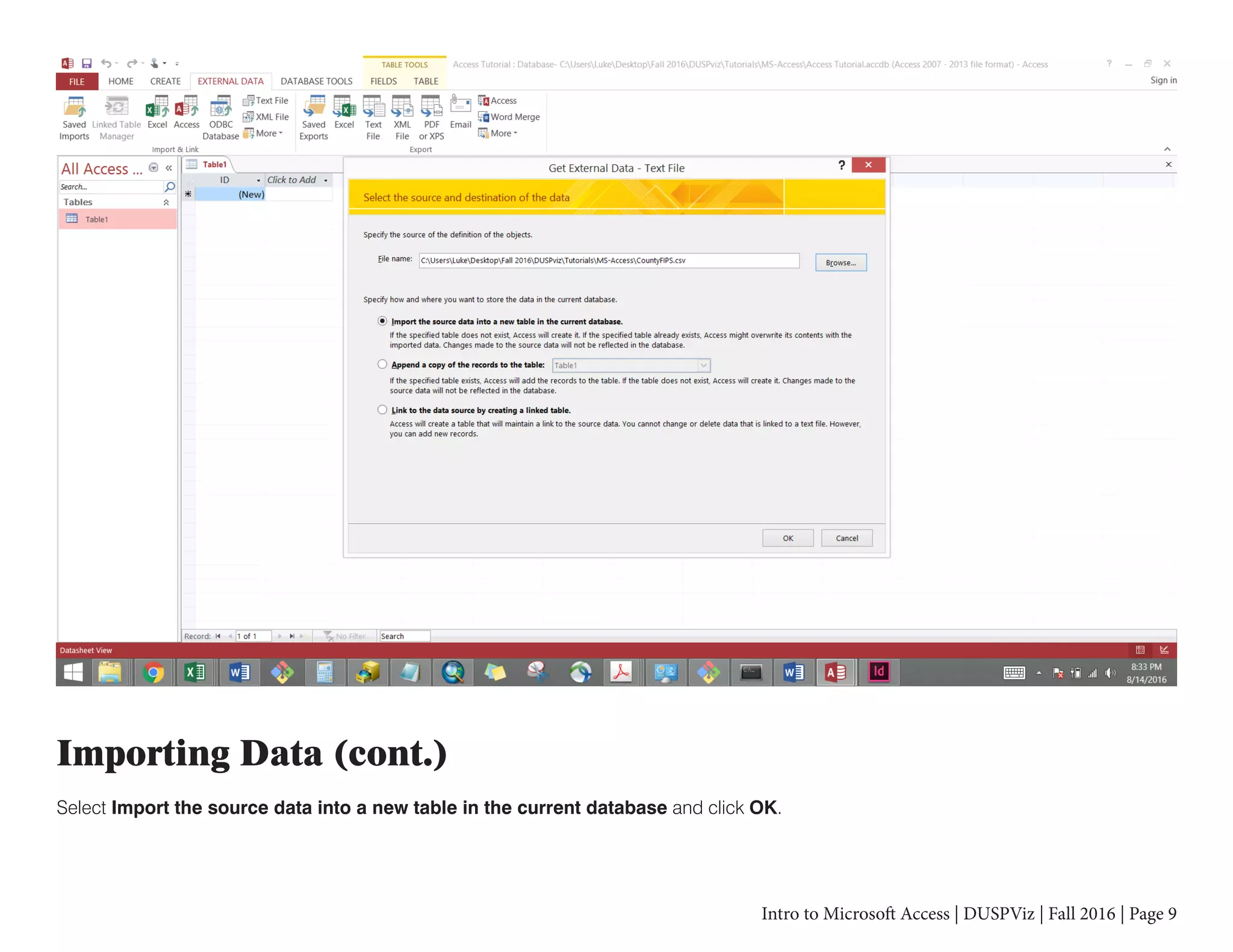Open the Table1 append destination combo box
Viewport: 1233px width, 952px height.
[631, 365]
